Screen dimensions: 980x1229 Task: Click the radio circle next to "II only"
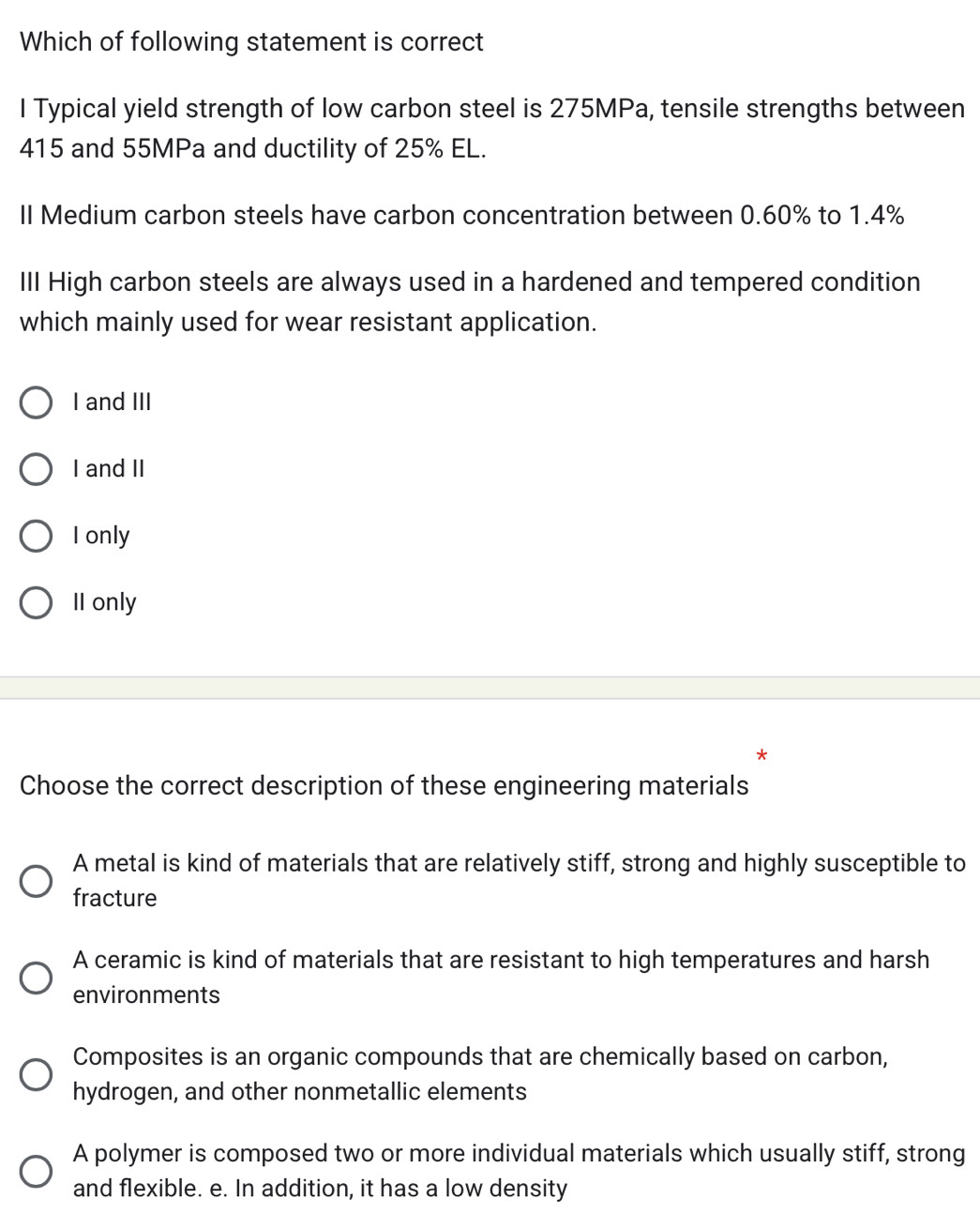[36, 602]
